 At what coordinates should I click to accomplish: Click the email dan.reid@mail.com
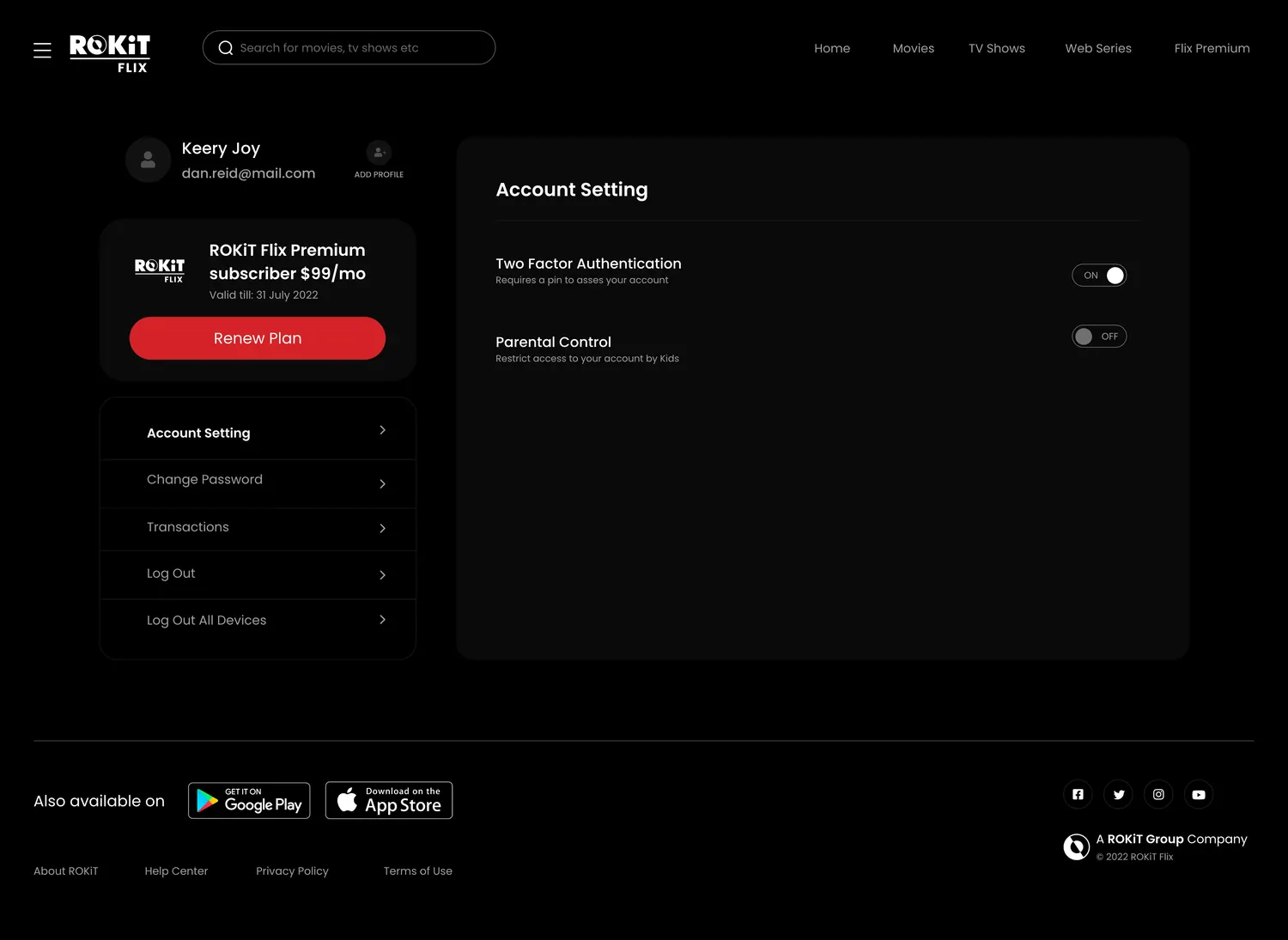(x=248, y=173)
